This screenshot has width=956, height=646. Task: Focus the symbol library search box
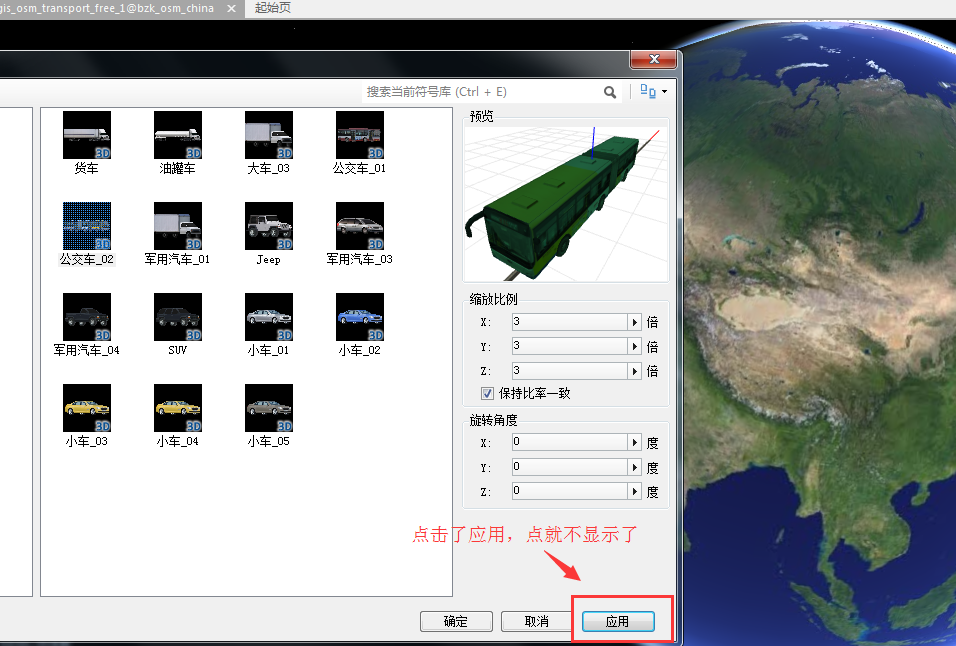pos(482,92)
